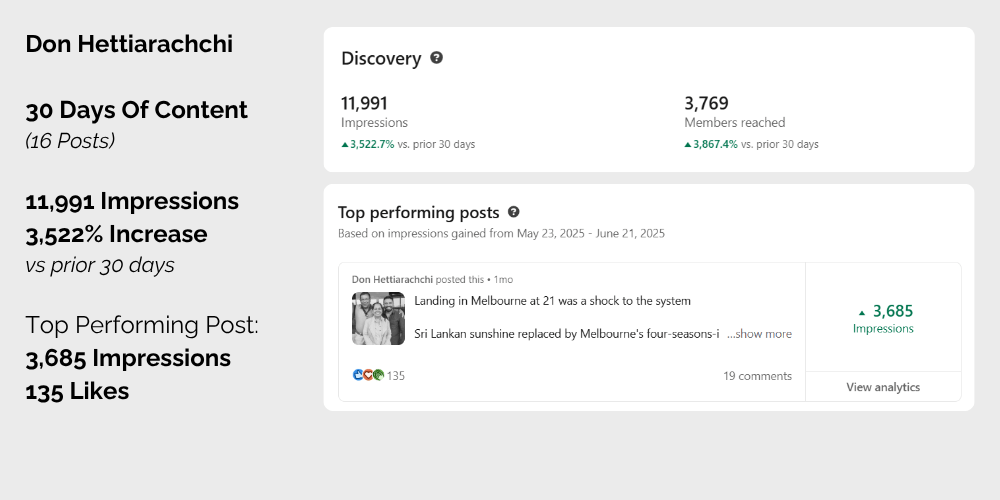This screenshot has width=1000, height=500.
Task: Click the 135 reactions count
Action: pos(395,376)
